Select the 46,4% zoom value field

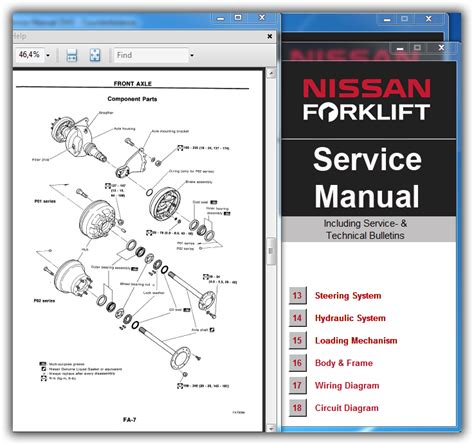(29, 55)
